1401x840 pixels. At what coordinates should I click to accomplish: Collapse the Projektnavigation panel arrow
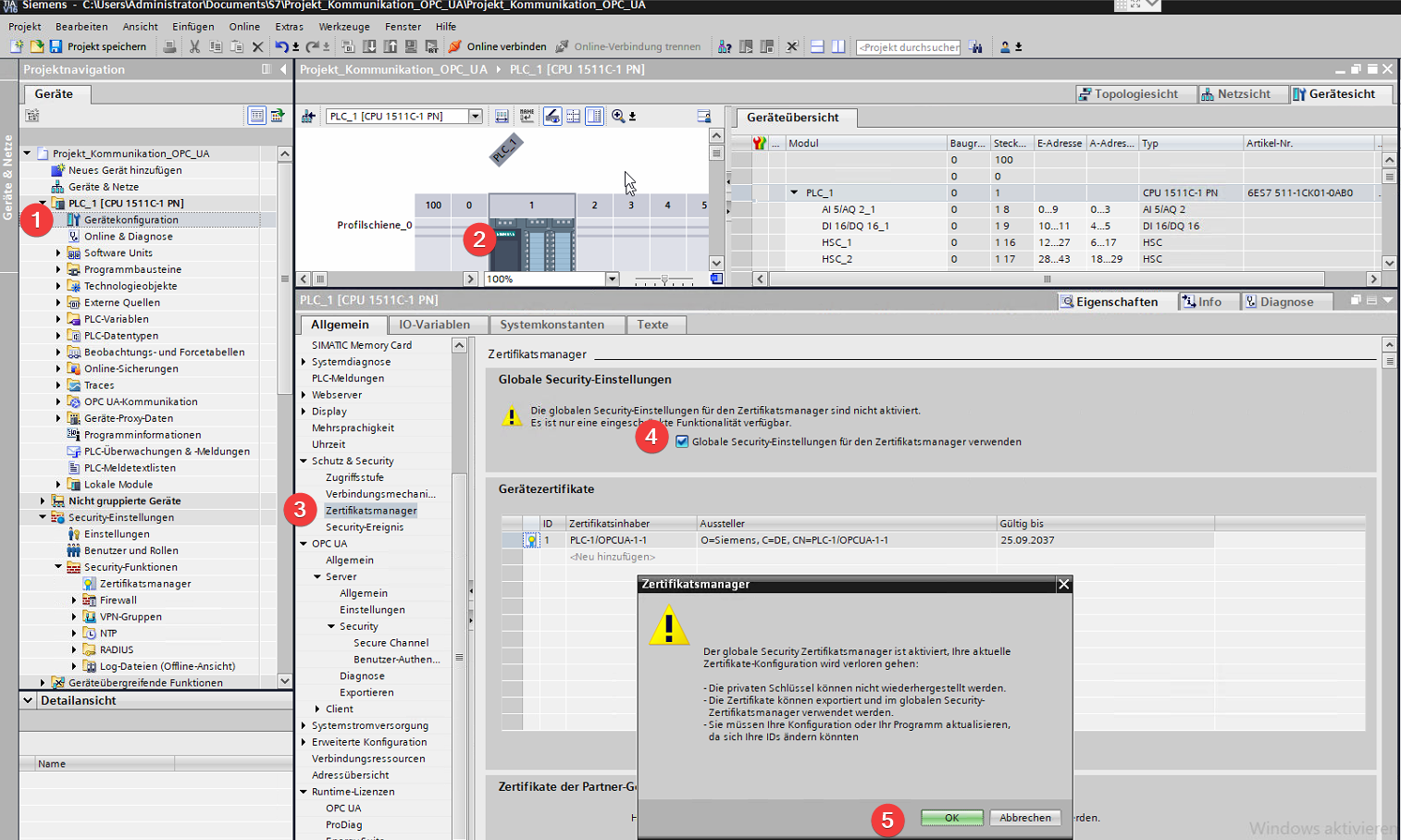283,69
